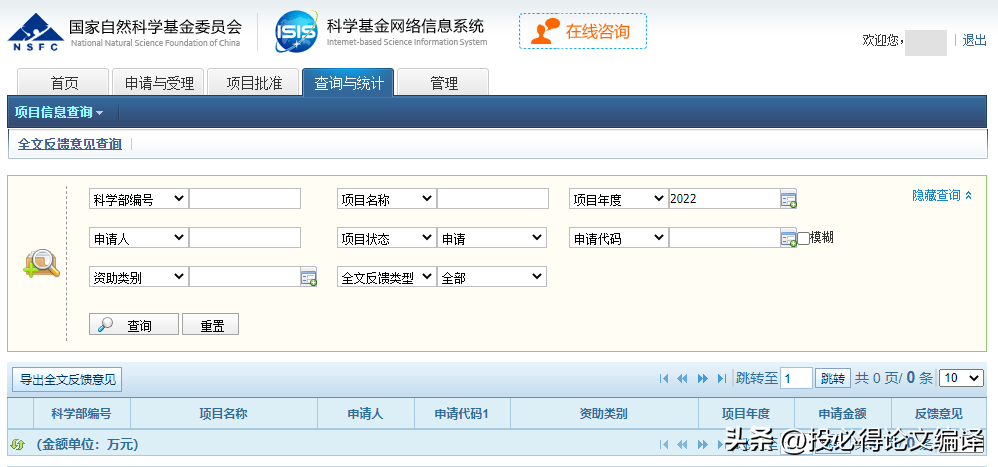Screen dimensions: 998x467
Task: Select the 查询与统计 tab
Action: point(348,83)
